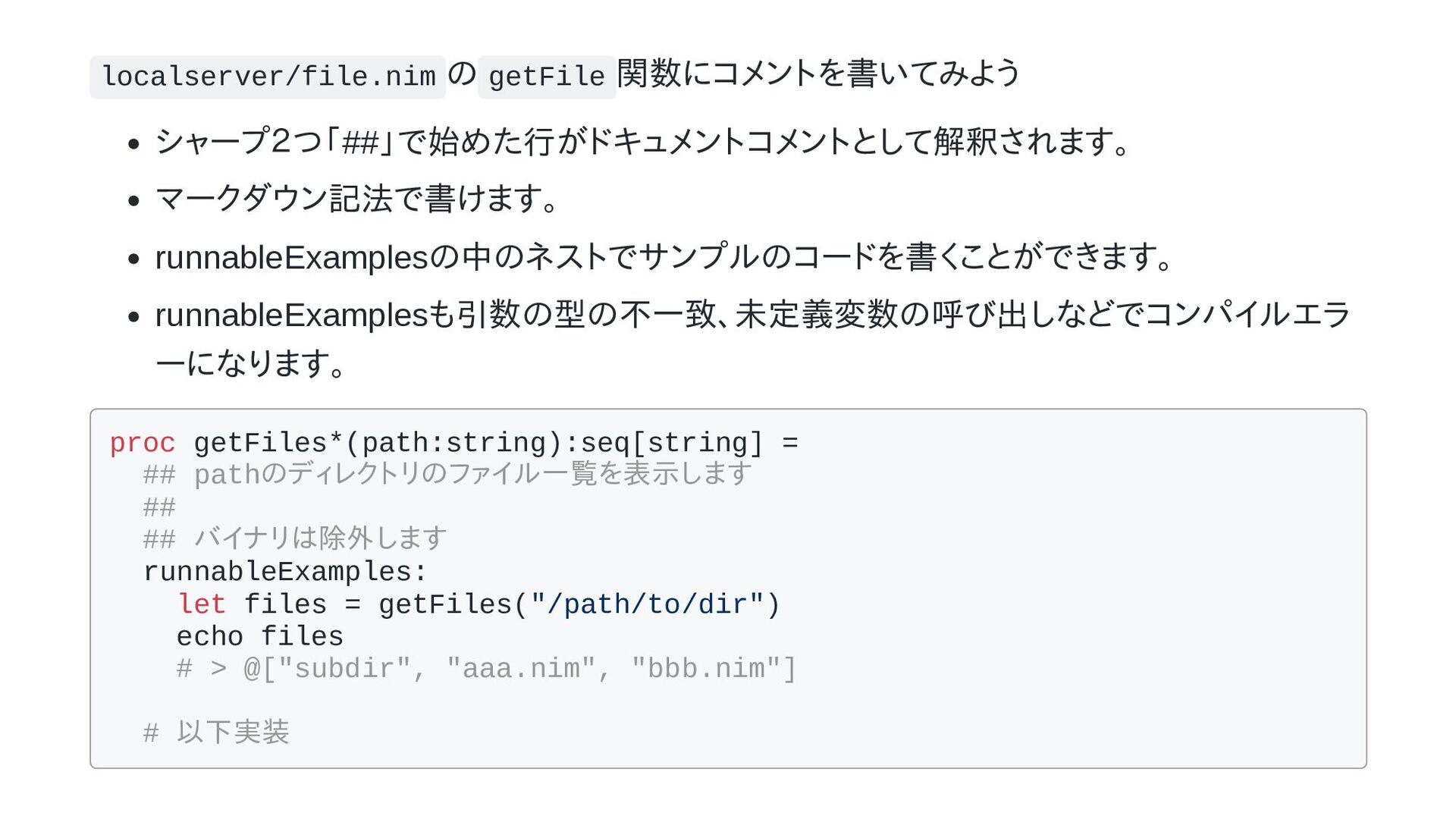Click the heading text 関数にコメントを書いてみよう
The height and width of the screenshot is (819, 1456).
819,74
